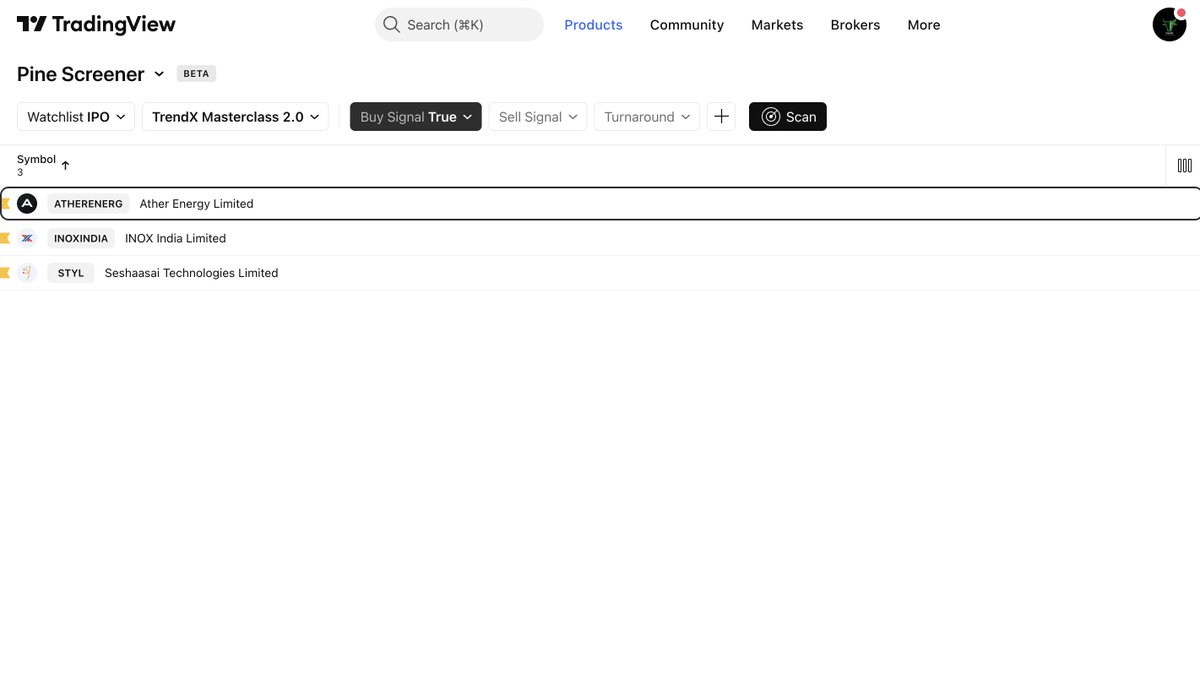Select the Seshaasai Technologies Limited name
Screen dimensions: 1200x674
192,273
